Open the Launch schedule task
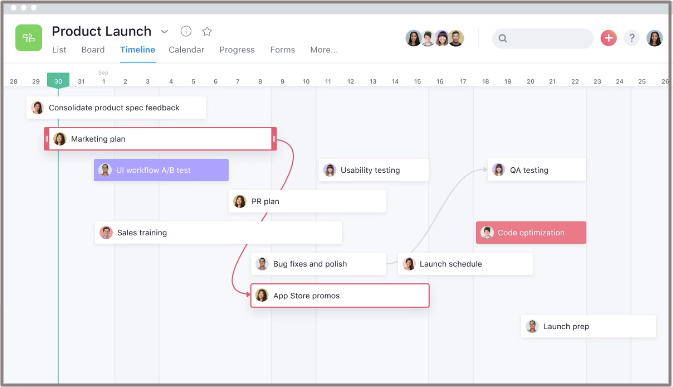 tap(465, 264)
